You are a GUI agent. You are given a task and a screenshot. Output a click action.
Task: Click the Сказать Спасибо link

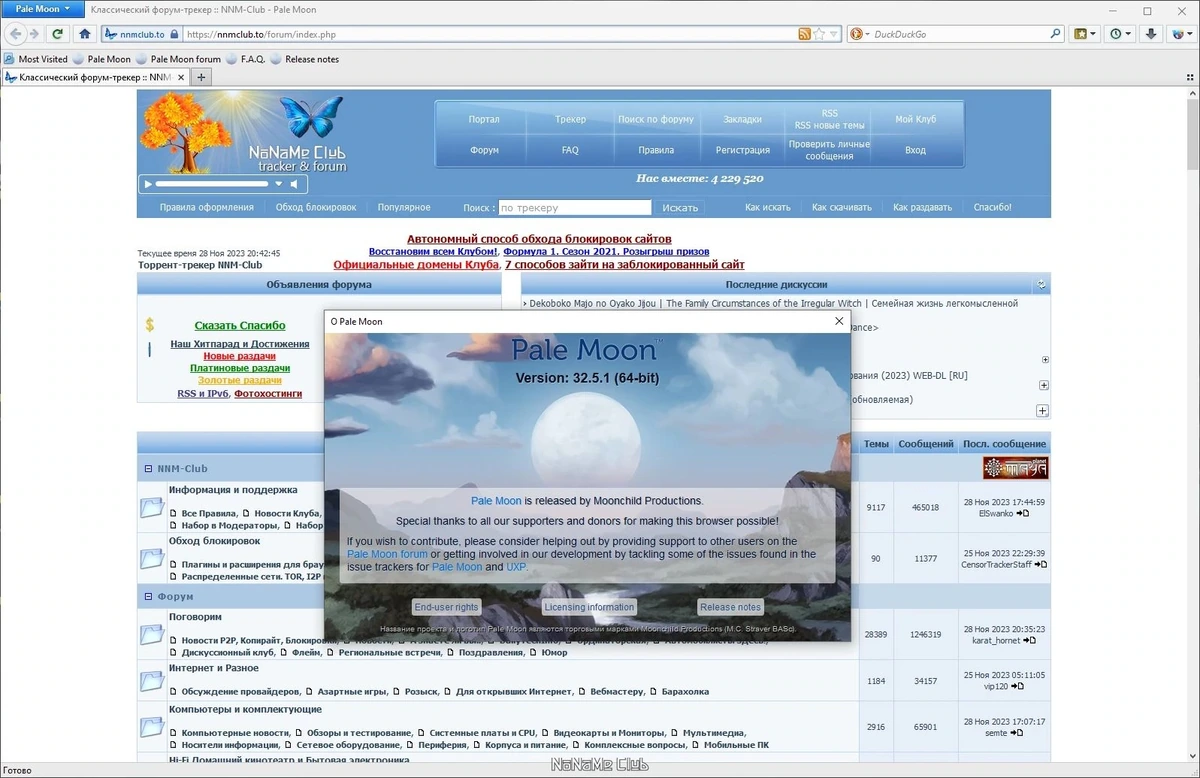pos(240,325)
